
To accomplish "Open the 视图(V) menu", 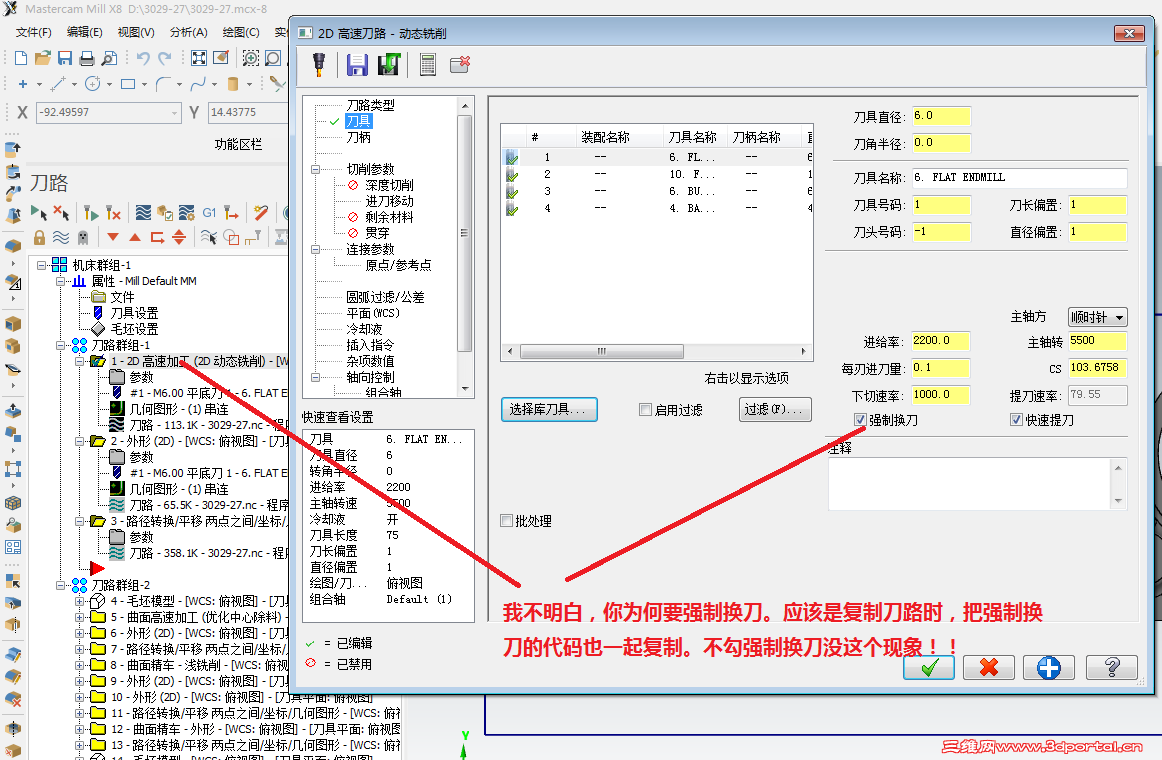I will coord(136,32).
